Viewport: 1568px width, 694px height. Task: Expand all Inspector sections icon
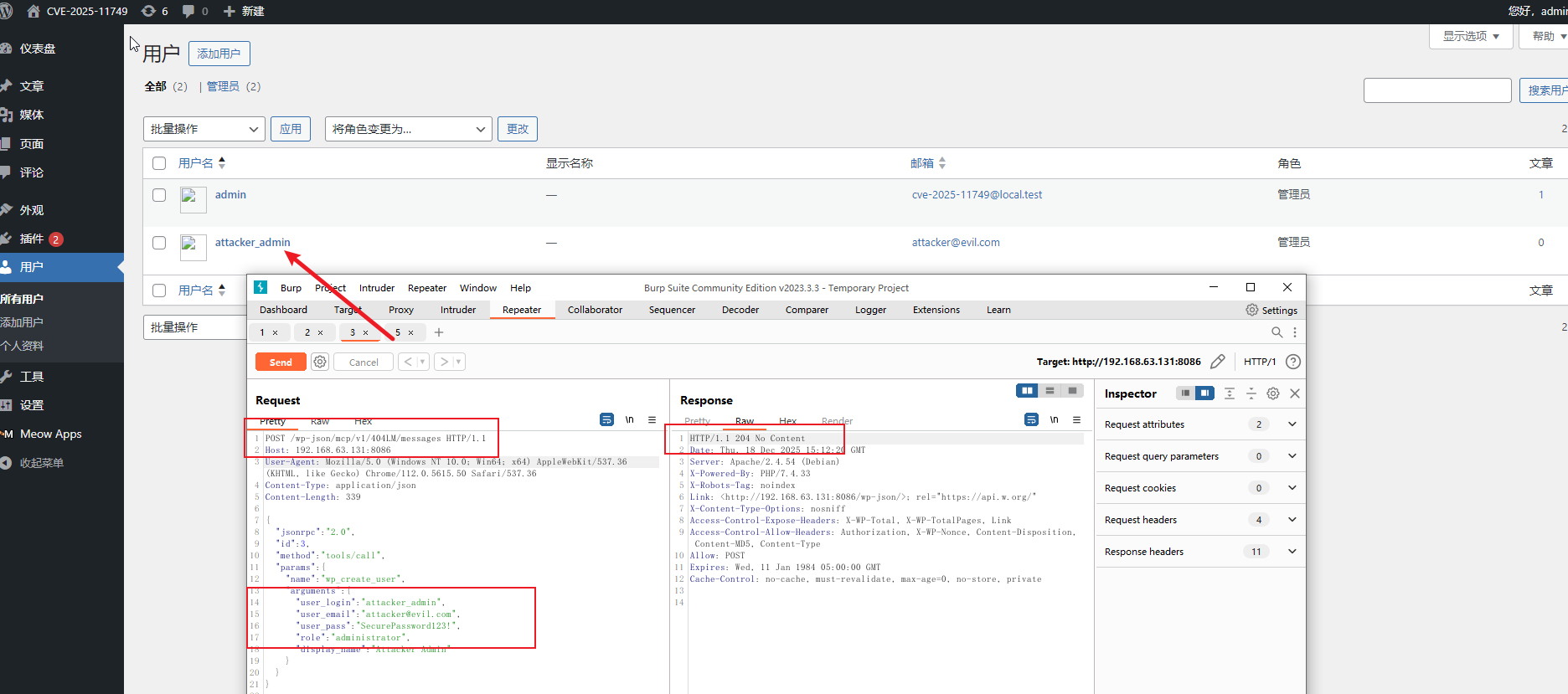pyautogui.click(x=1230, y=393)
